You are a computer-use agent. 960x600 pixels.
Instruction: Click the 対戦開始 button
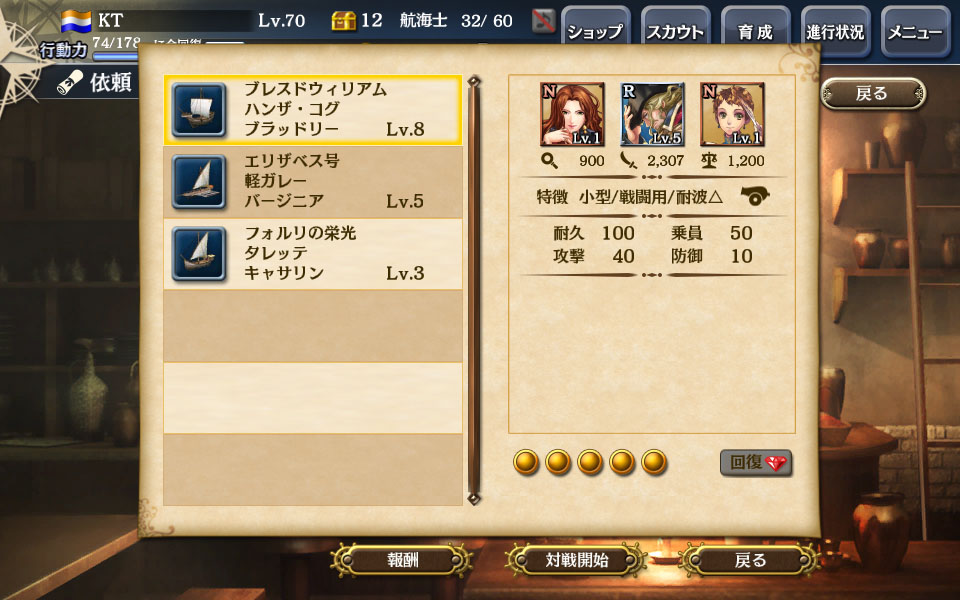(x=576, y=560)
